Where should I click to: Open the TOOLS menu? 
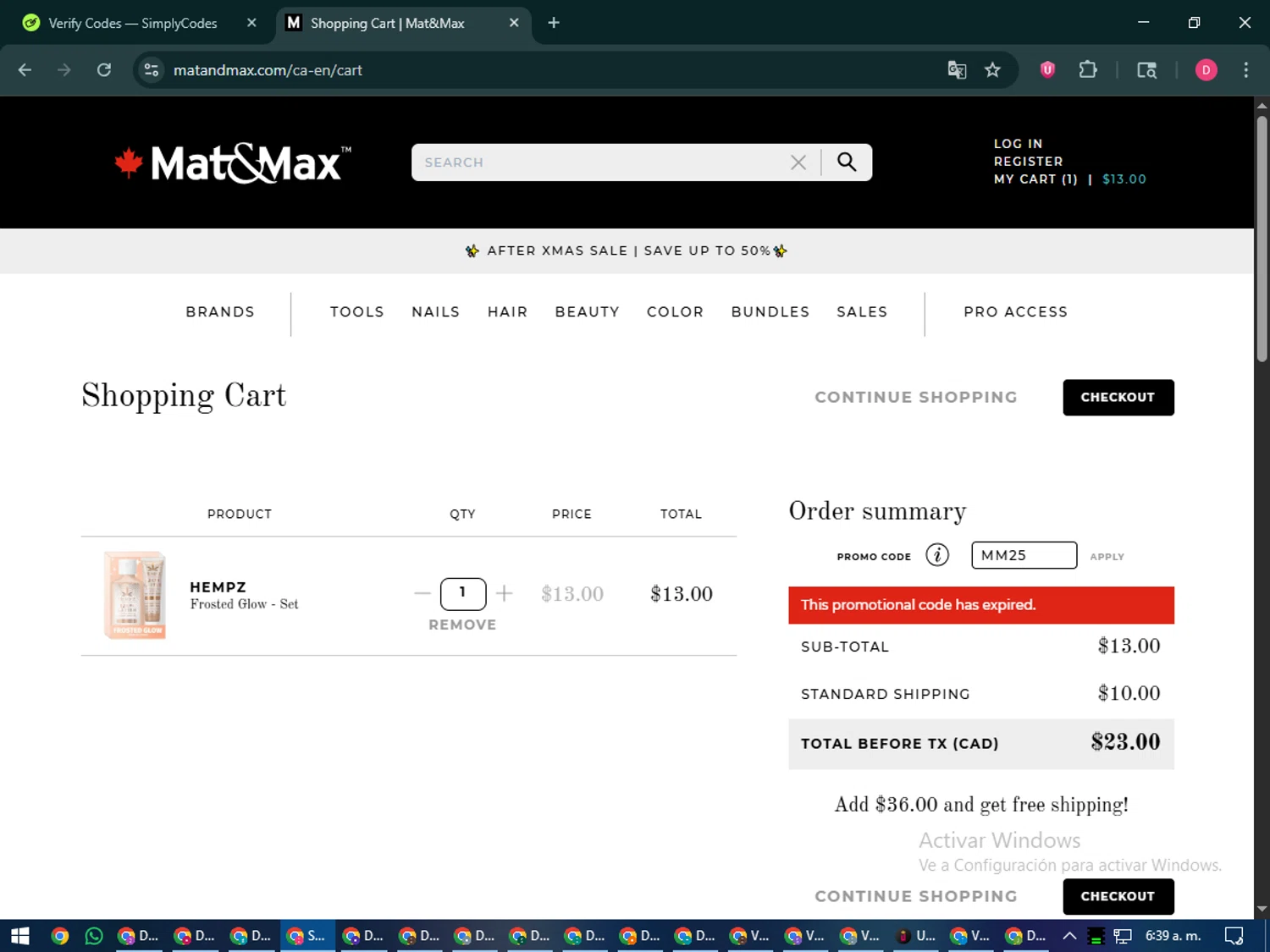click(x=357, y=312)
